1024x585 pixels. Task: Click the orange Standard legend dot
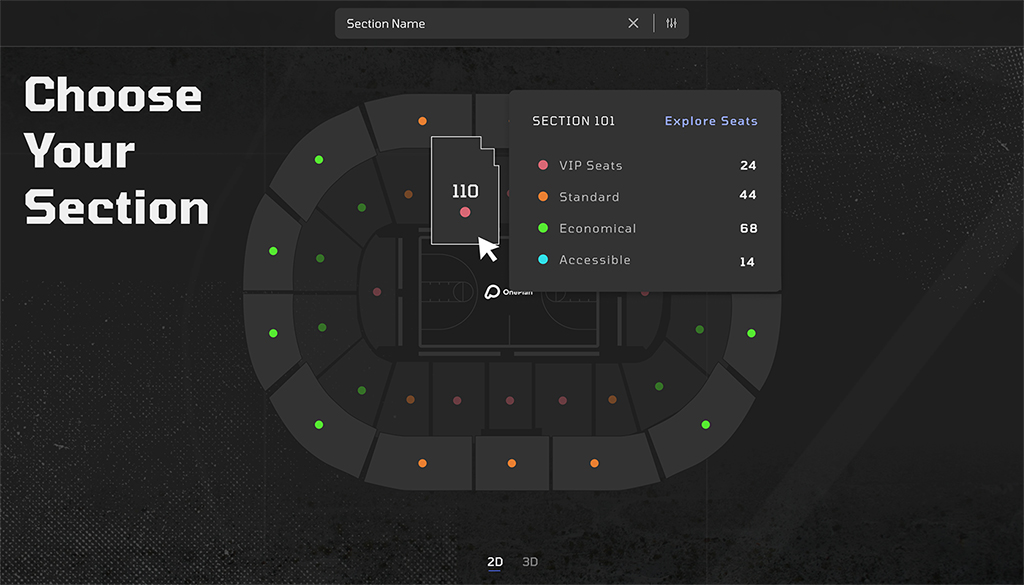(543, 197)
